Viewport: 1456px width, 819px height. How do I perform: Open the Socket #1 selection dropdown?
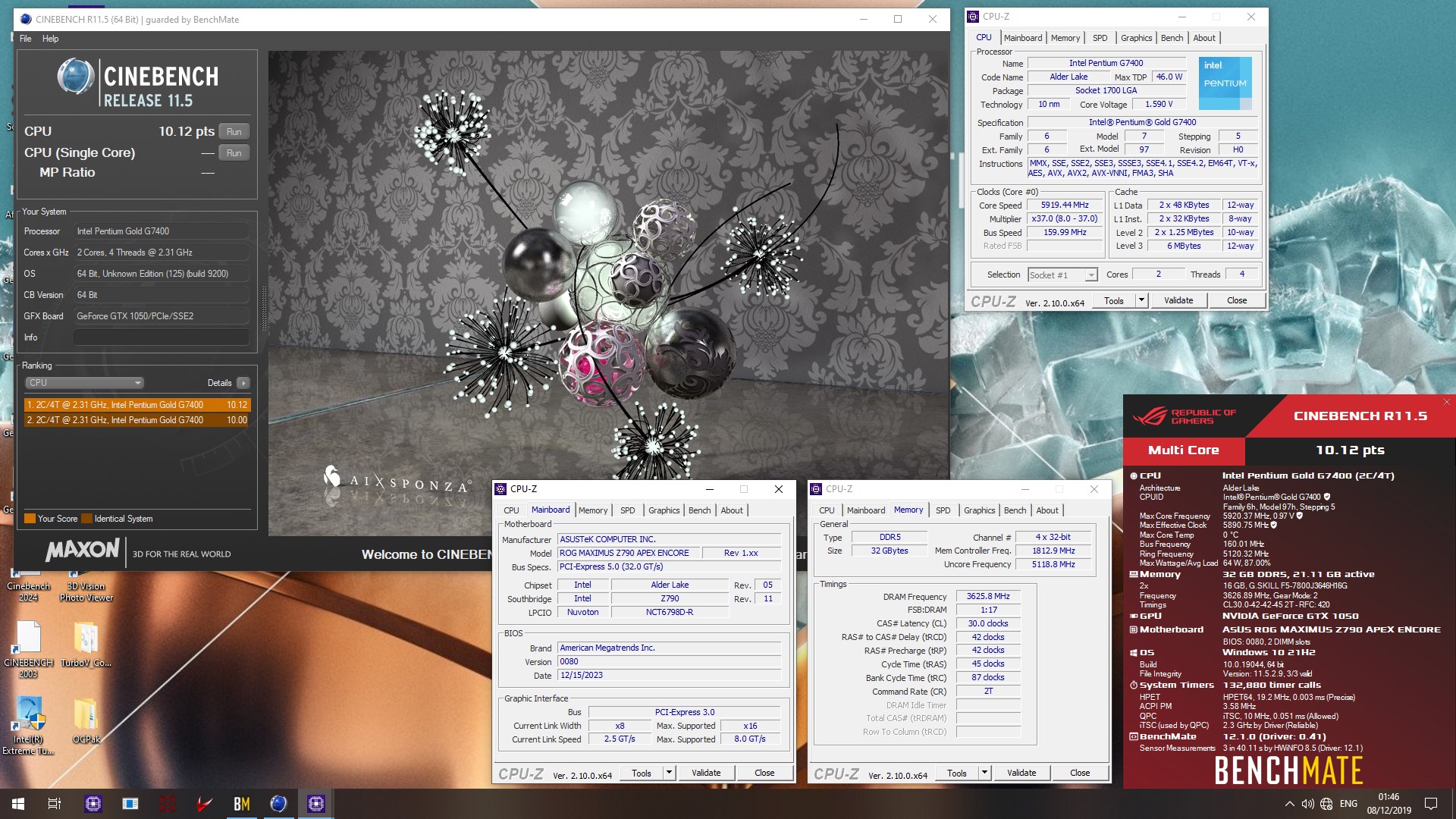coord(1062,275)
